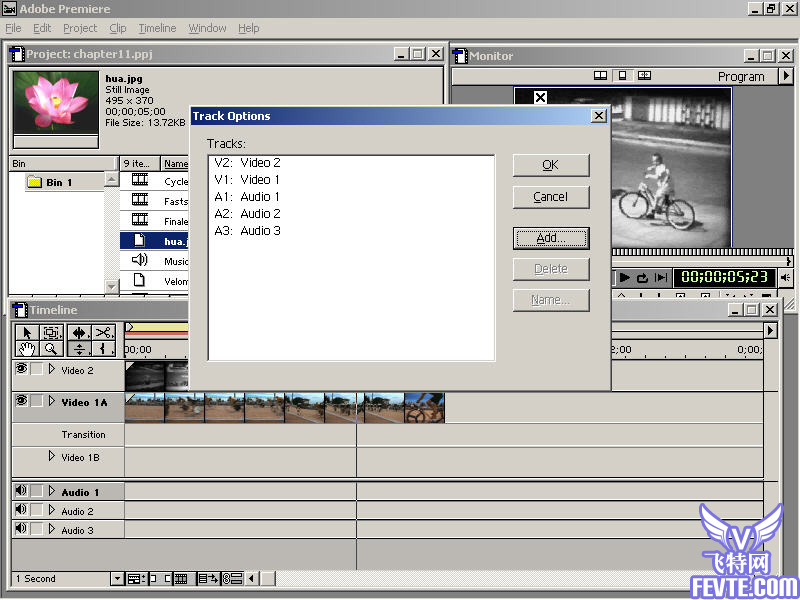The width and height of the screenshot is (800, 600).
Task: Click the Track Options Dialog icon
Action: 136,579
